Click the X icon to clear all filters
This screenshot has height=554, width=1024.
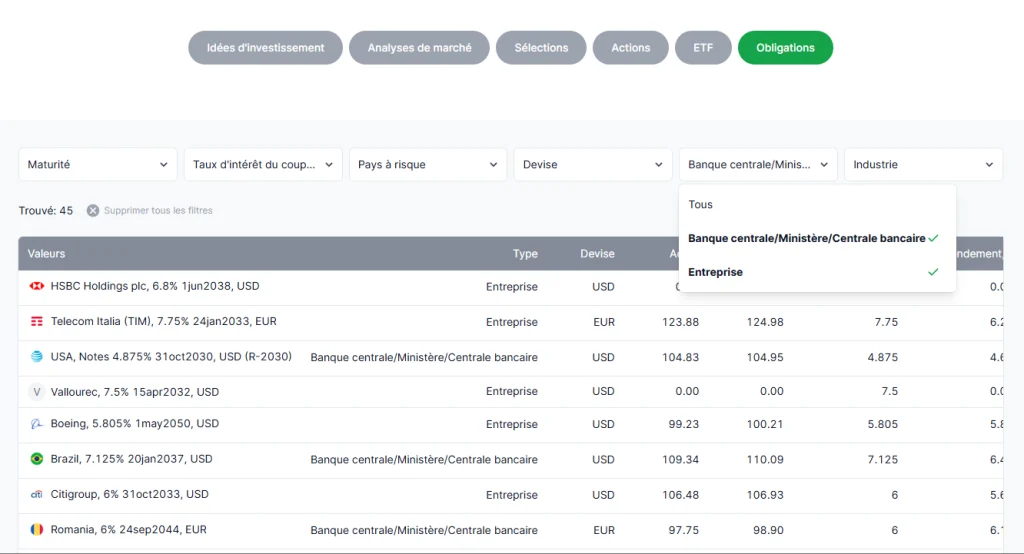(x=93, y=210)
